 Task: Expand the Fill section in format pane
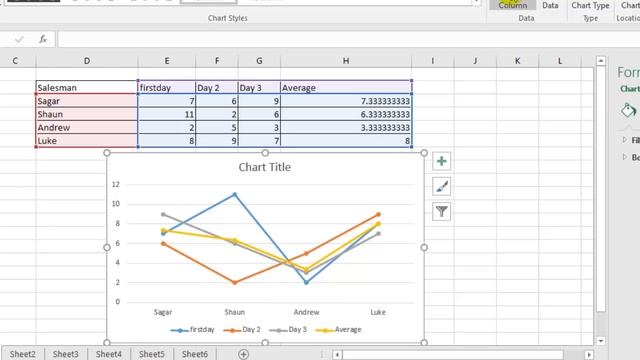[631, 140]
